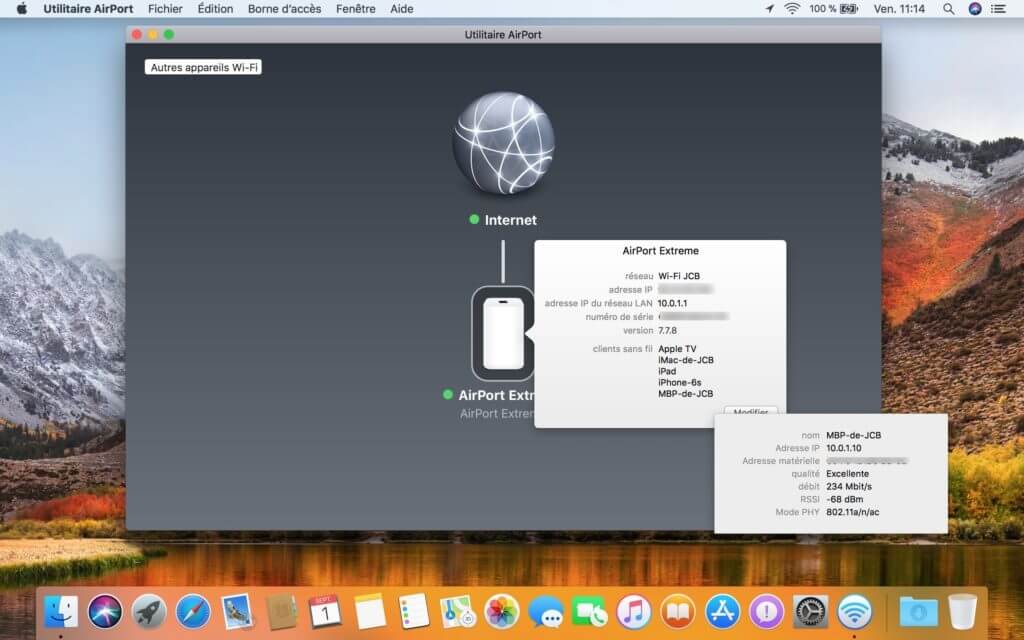Open Mail stamp icon in Dock
The image size is (1024, 640).
[x=237, y=612]
